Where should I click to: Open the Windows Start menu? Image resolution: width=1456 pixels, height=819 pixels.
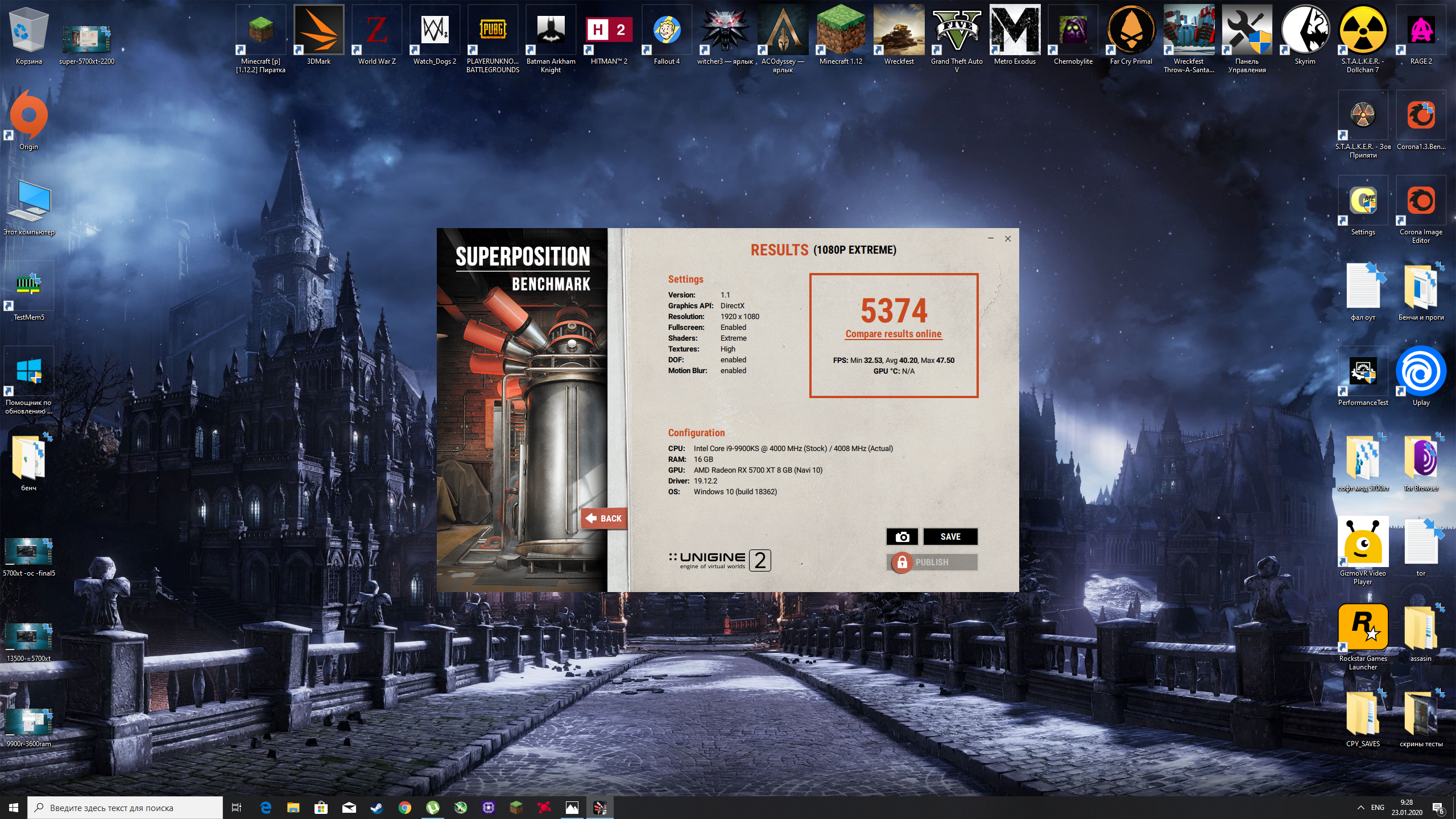pyautogui.click(x=14, y=808)
